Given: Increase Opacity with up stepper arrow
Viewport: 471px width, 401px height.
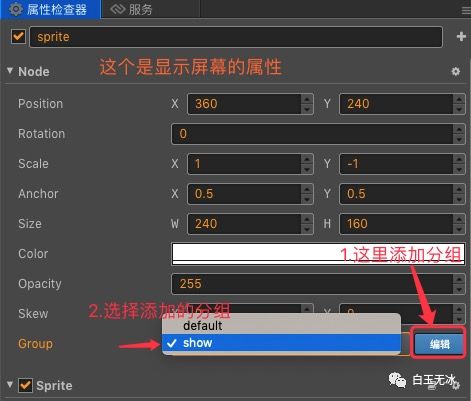Looking at the screenshot, I should pos(459,279).
